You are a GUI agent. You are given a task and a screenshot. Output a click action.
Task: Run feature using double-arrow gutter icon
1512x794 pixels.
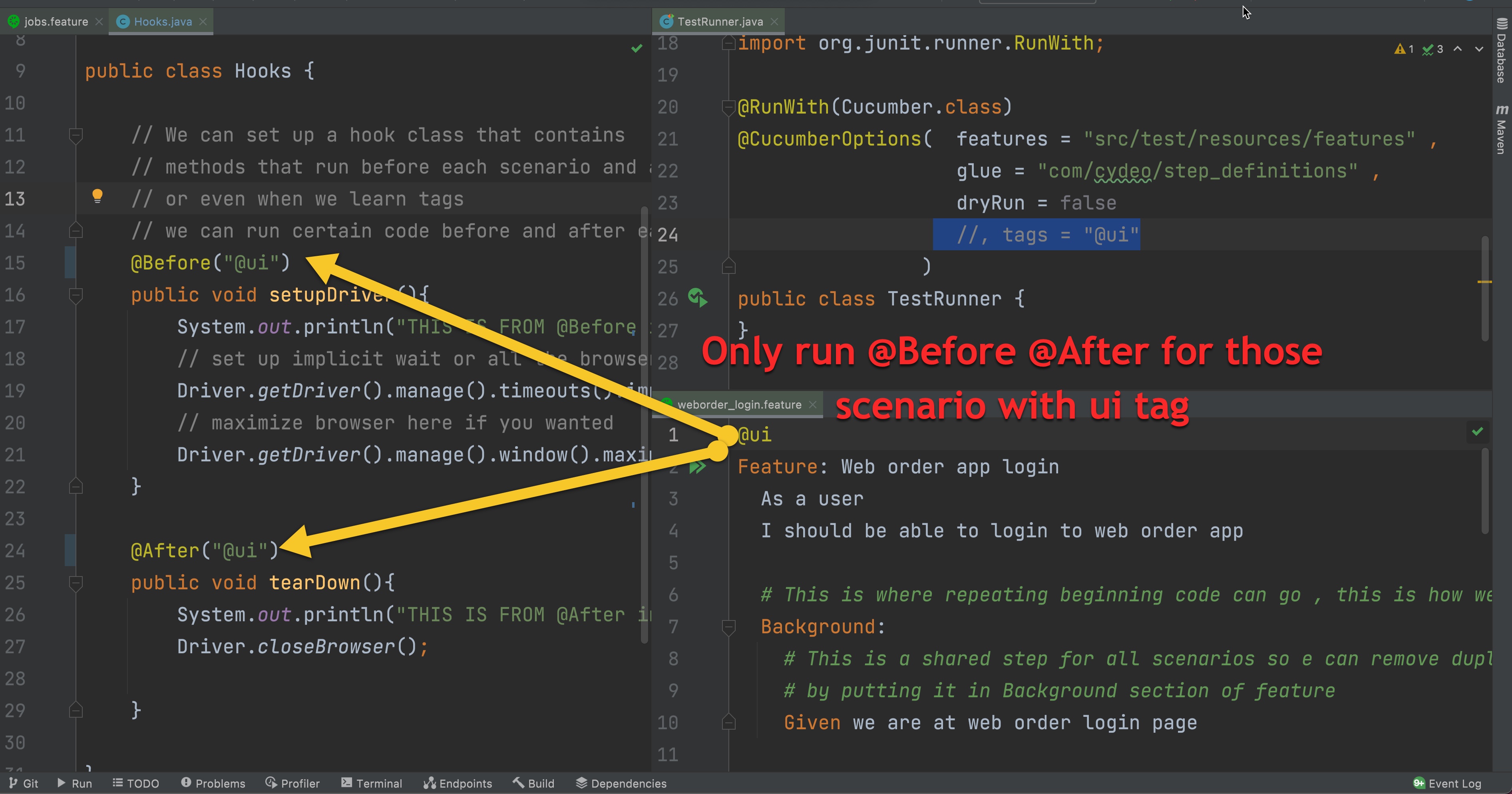point(698,467)
